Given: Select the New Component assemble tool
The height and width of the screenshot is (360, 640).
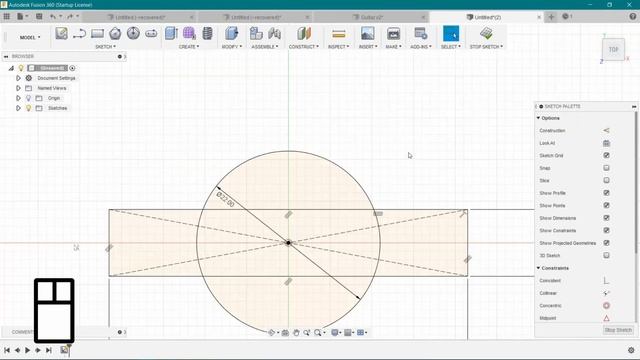Looking at the screenshot, I should coord(256,33).
